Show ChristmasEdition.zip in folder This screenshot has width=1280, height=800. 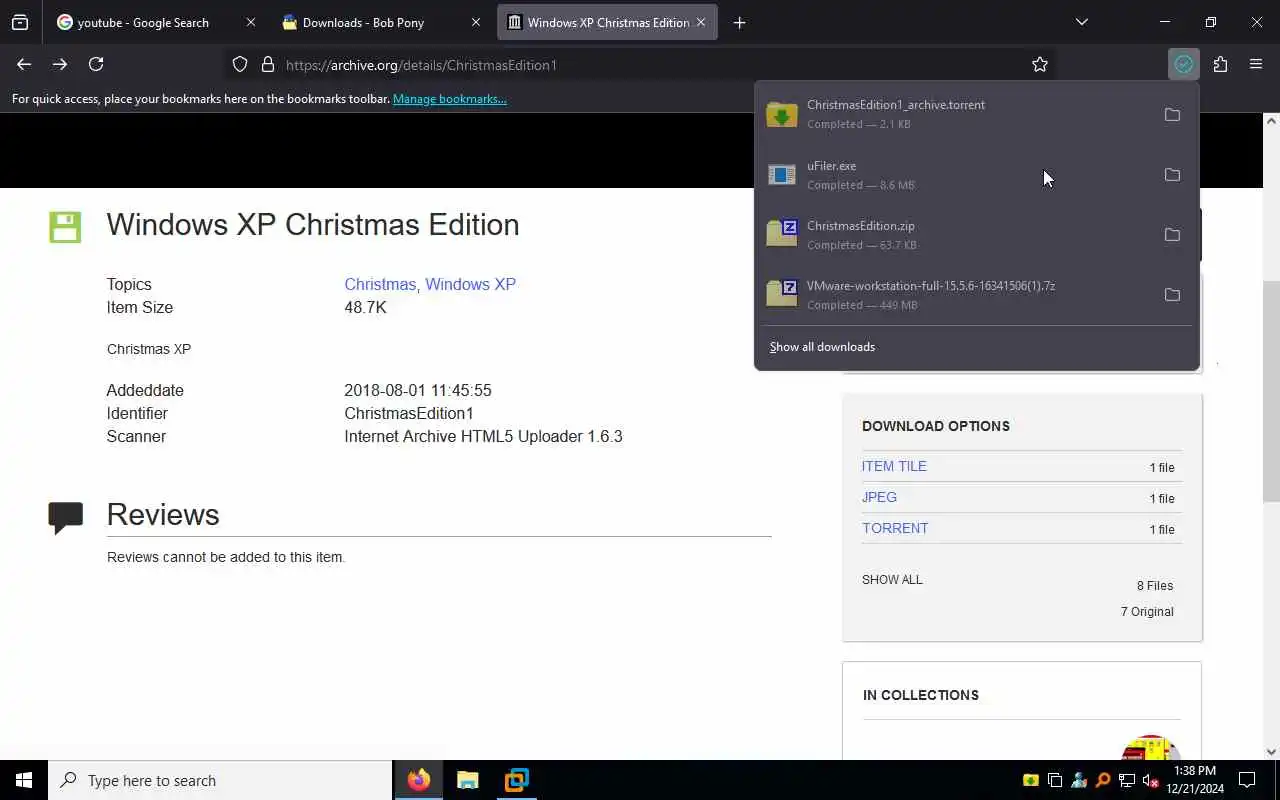[x=1172, y=234]
